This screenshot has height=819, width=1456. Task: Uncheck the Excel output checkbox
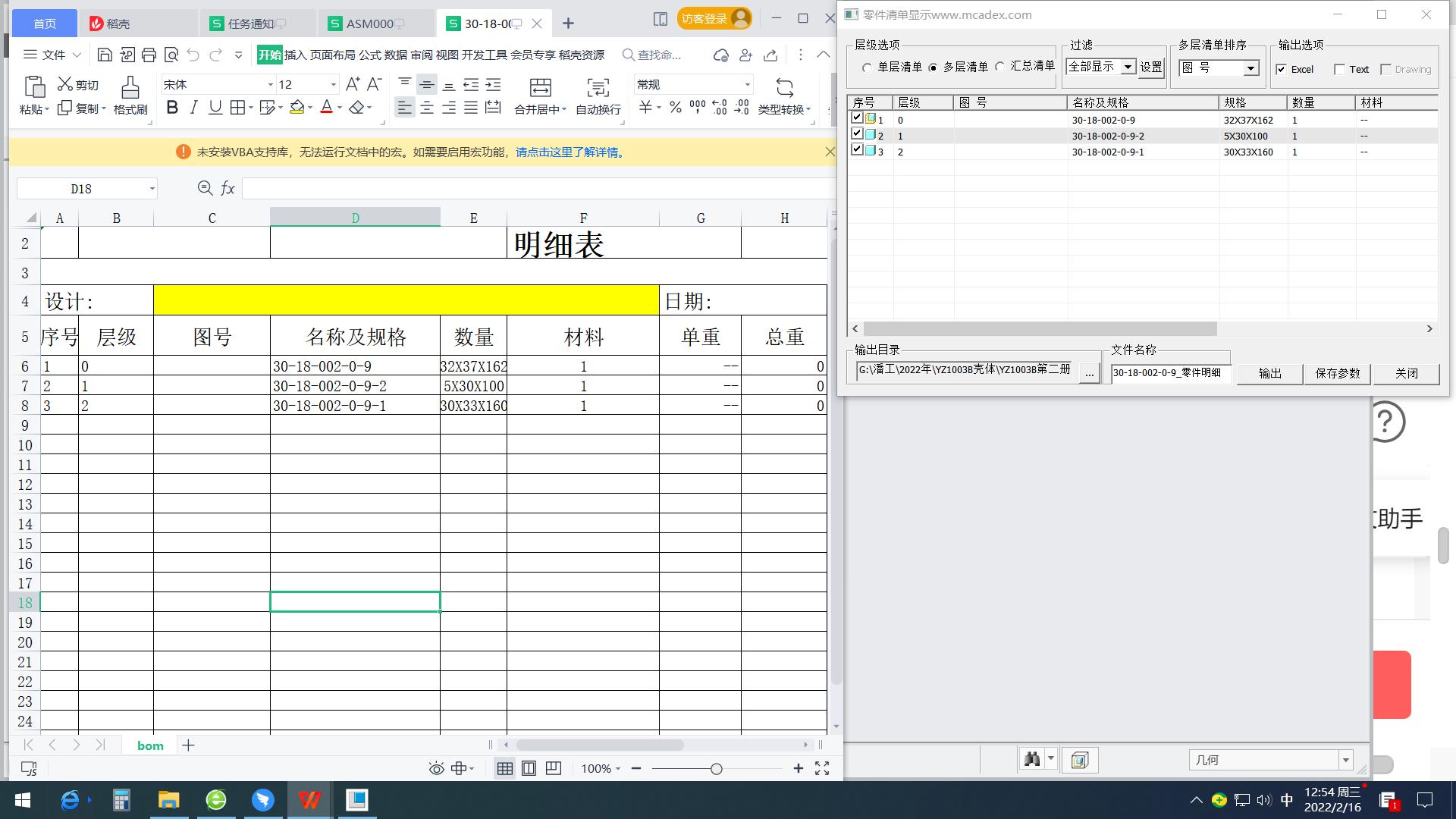1282,70
